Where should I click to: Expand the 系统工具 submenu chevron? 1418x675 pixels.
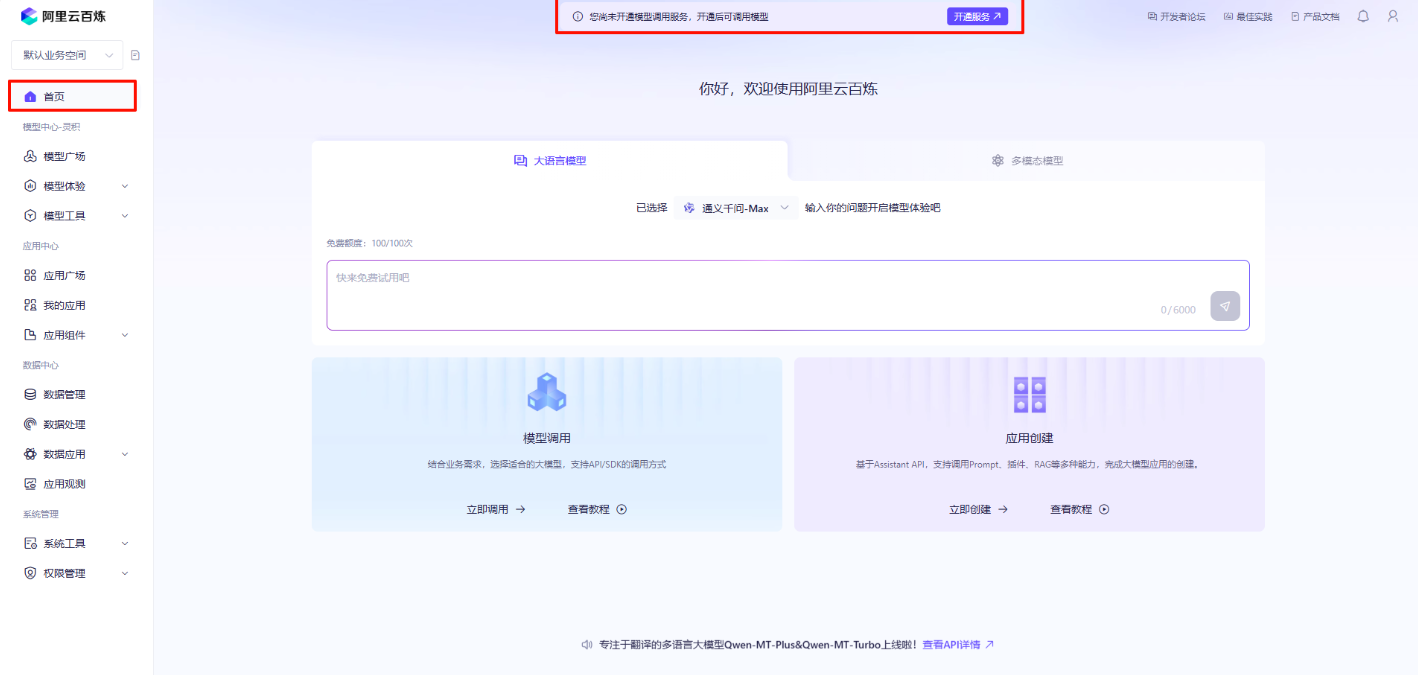pyautogui.click(x=125, y=543)
